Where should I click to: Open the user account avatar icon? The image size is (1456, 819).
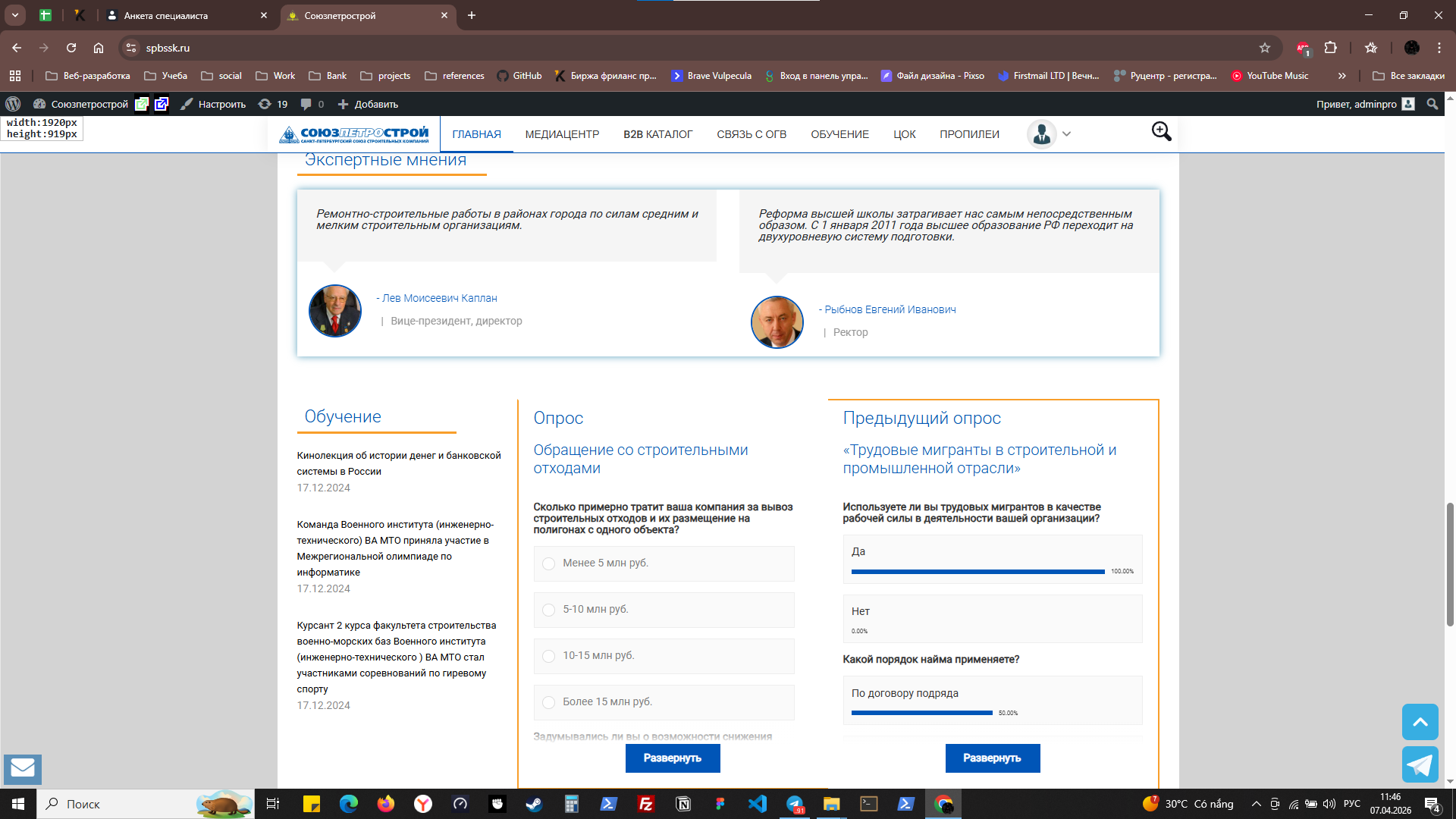pyautogui.click(x=1042, y=134)
